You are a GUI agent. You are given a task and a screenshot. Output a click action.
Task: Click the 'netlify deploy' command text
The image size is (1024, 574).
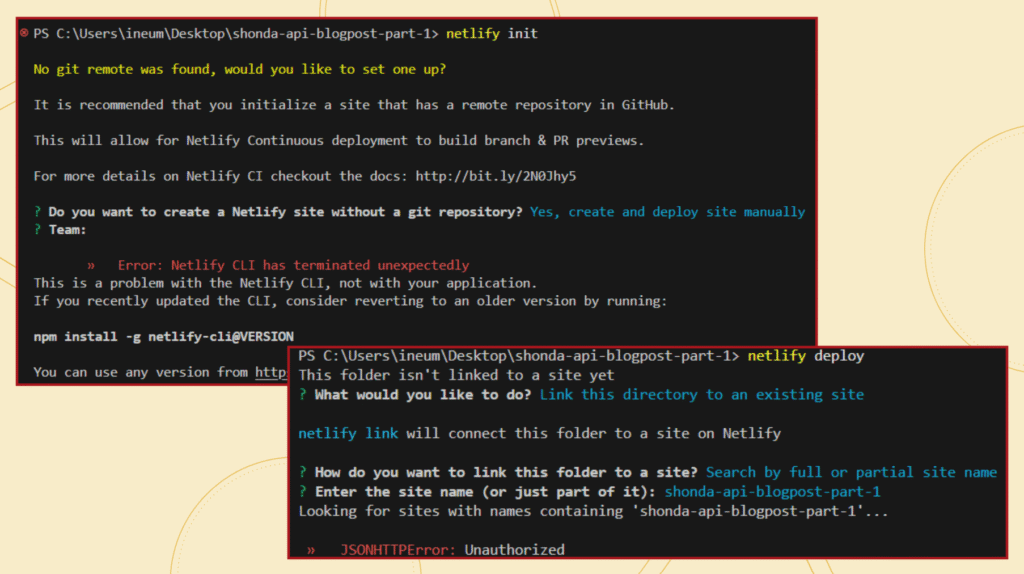806,356
